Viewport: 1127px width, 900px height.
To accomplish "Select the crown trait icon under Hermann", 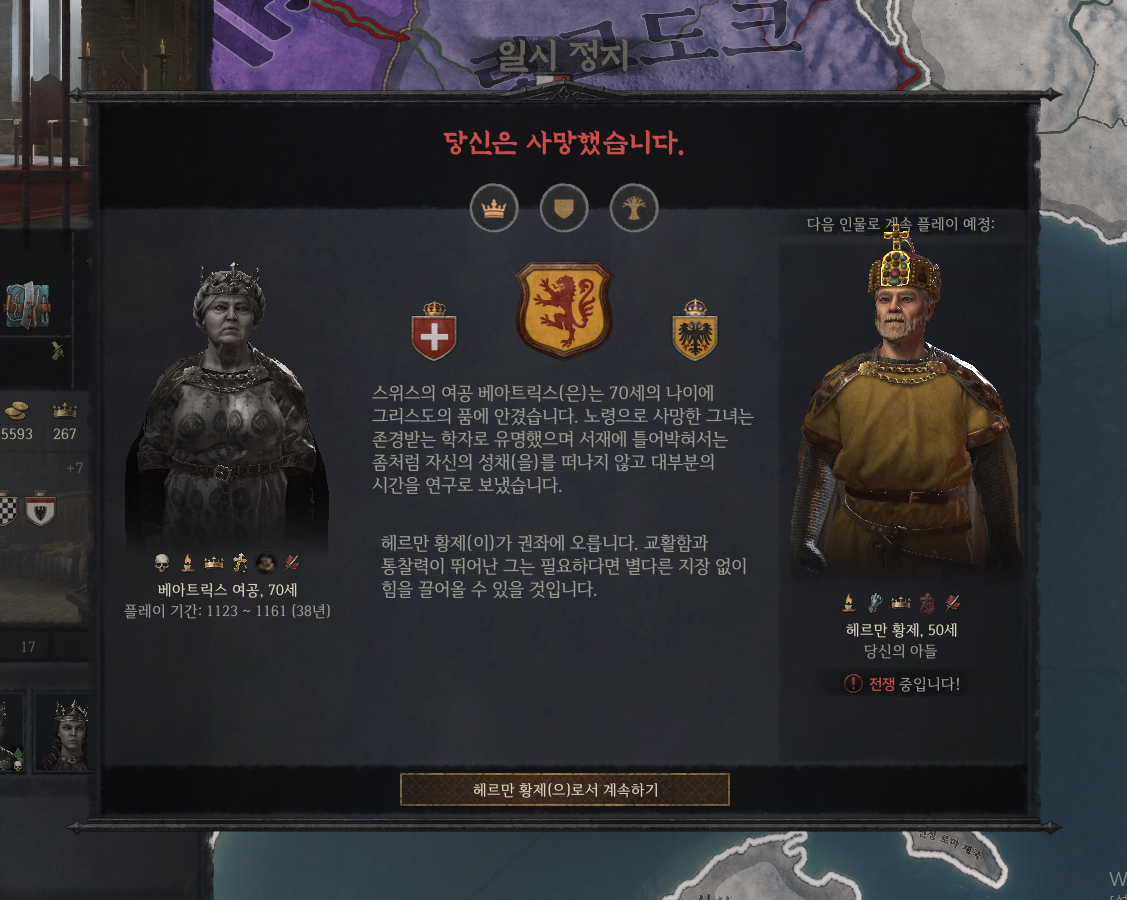I will click(901, 602).
